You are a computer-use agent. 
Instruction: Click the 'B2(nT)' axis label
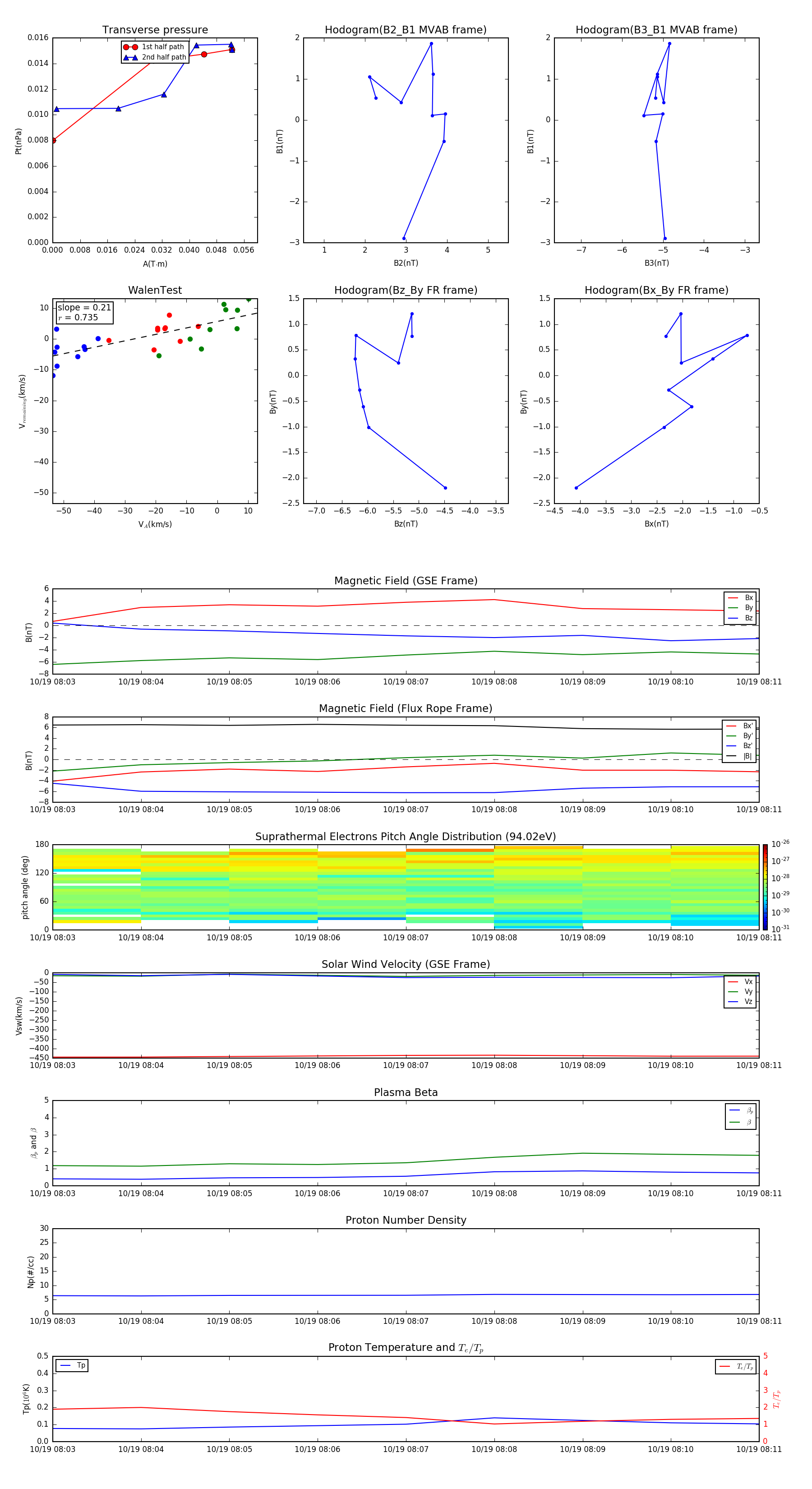click(x=406, y=263)
